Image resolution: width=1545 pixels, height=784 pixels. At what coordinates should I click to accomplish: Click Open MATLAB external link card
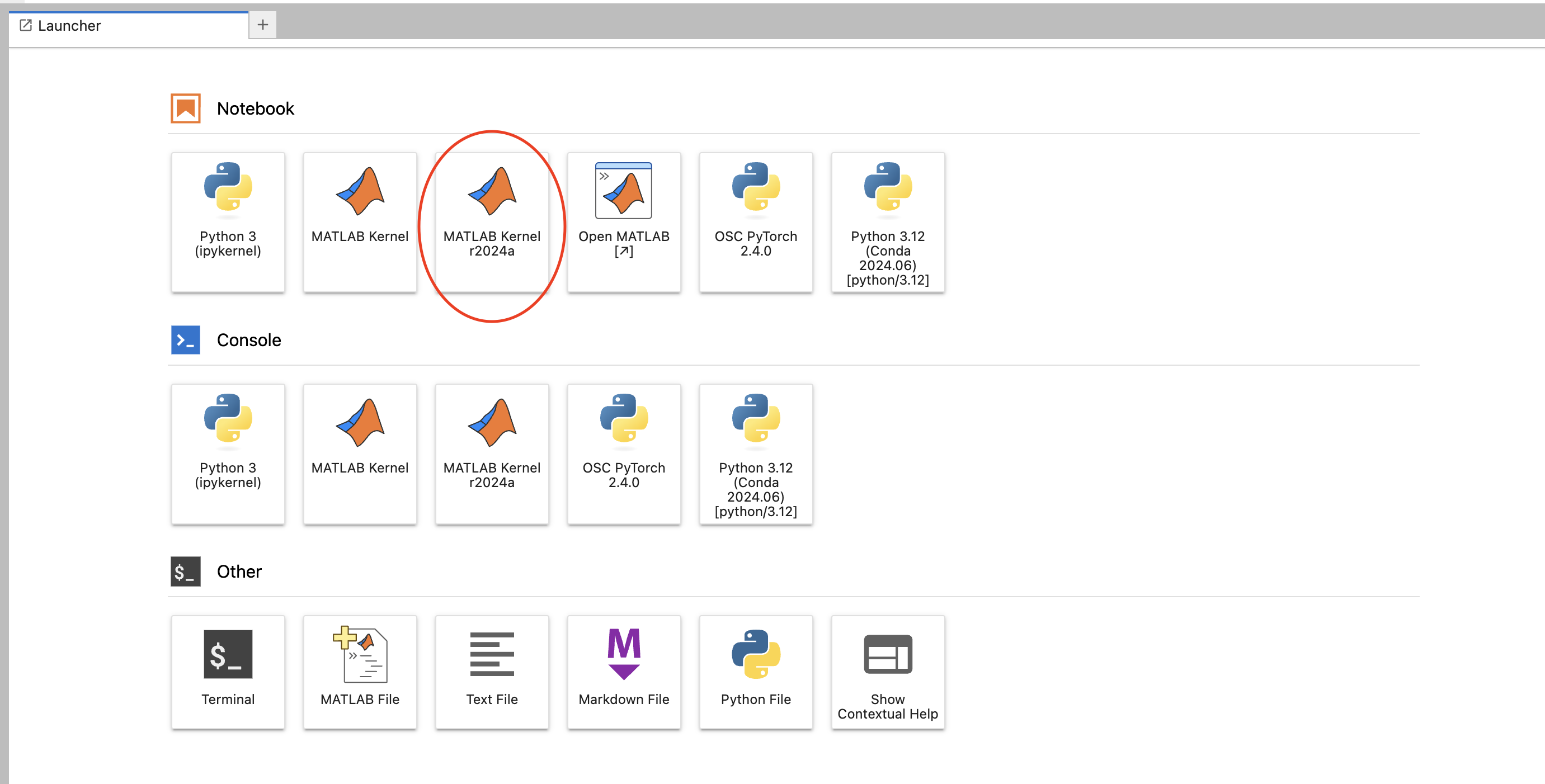[624, 222]
